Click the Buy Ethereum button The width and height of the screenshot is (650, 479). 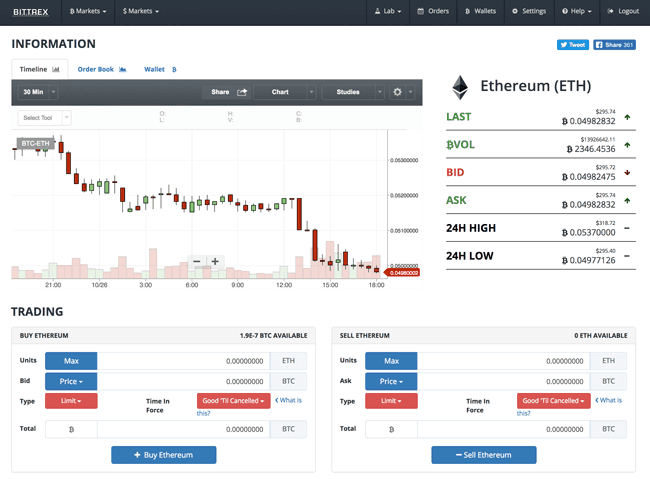(x=164, y=455)
